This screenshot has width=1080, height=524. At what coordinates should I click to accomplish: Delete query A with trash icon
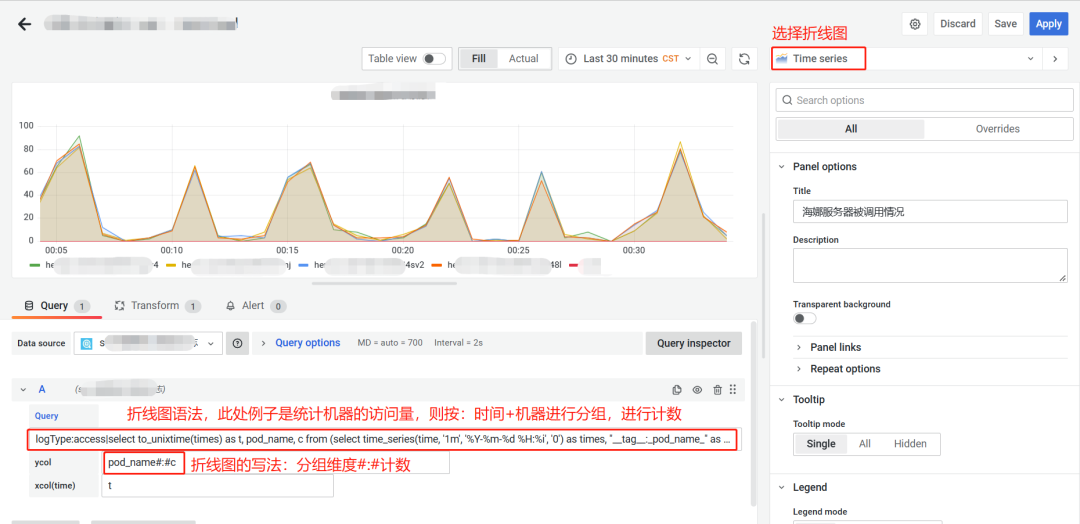[717, 390]
